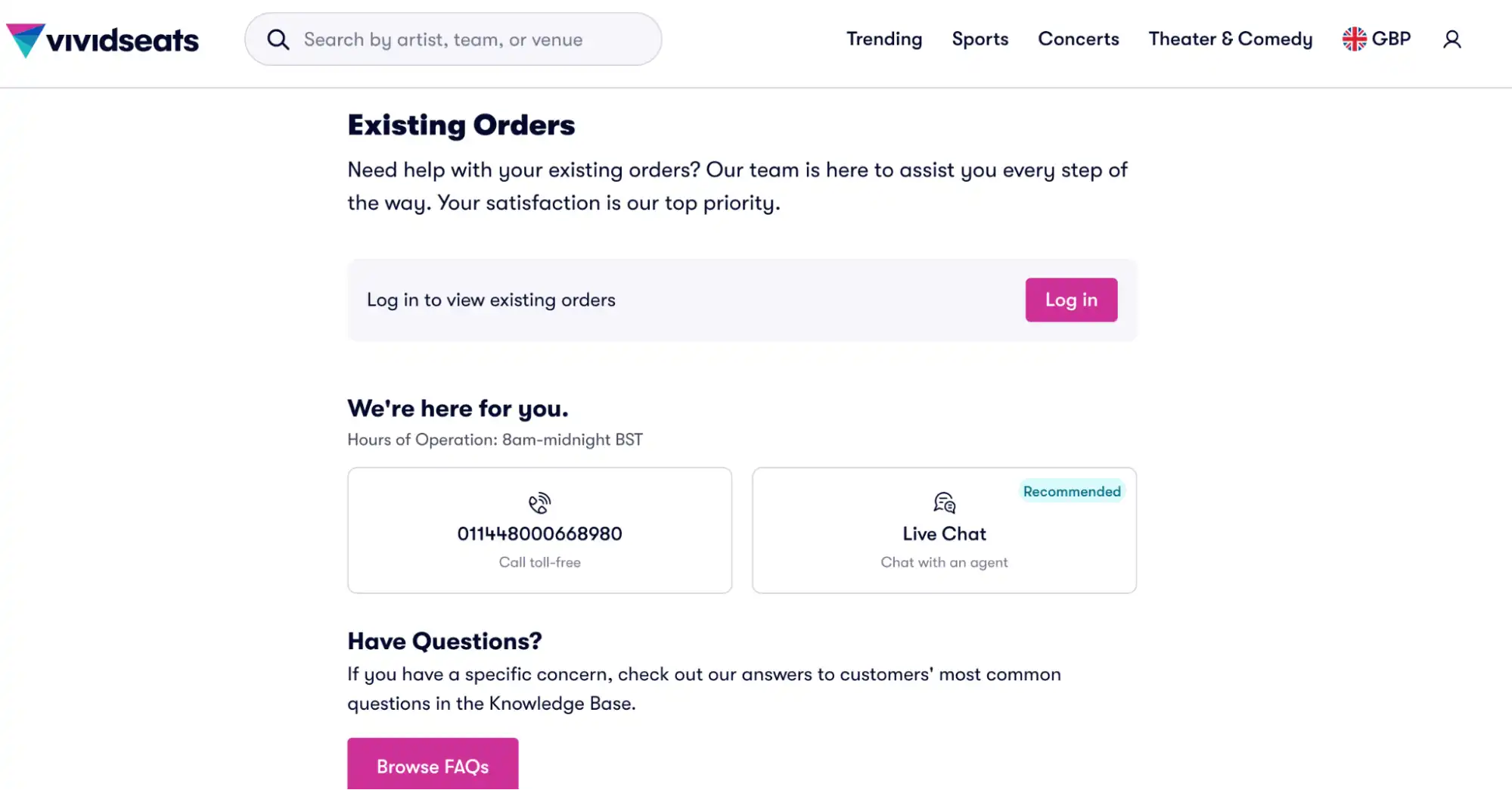
Task: Click the toll-free phone icon
Action: [539, 502]
